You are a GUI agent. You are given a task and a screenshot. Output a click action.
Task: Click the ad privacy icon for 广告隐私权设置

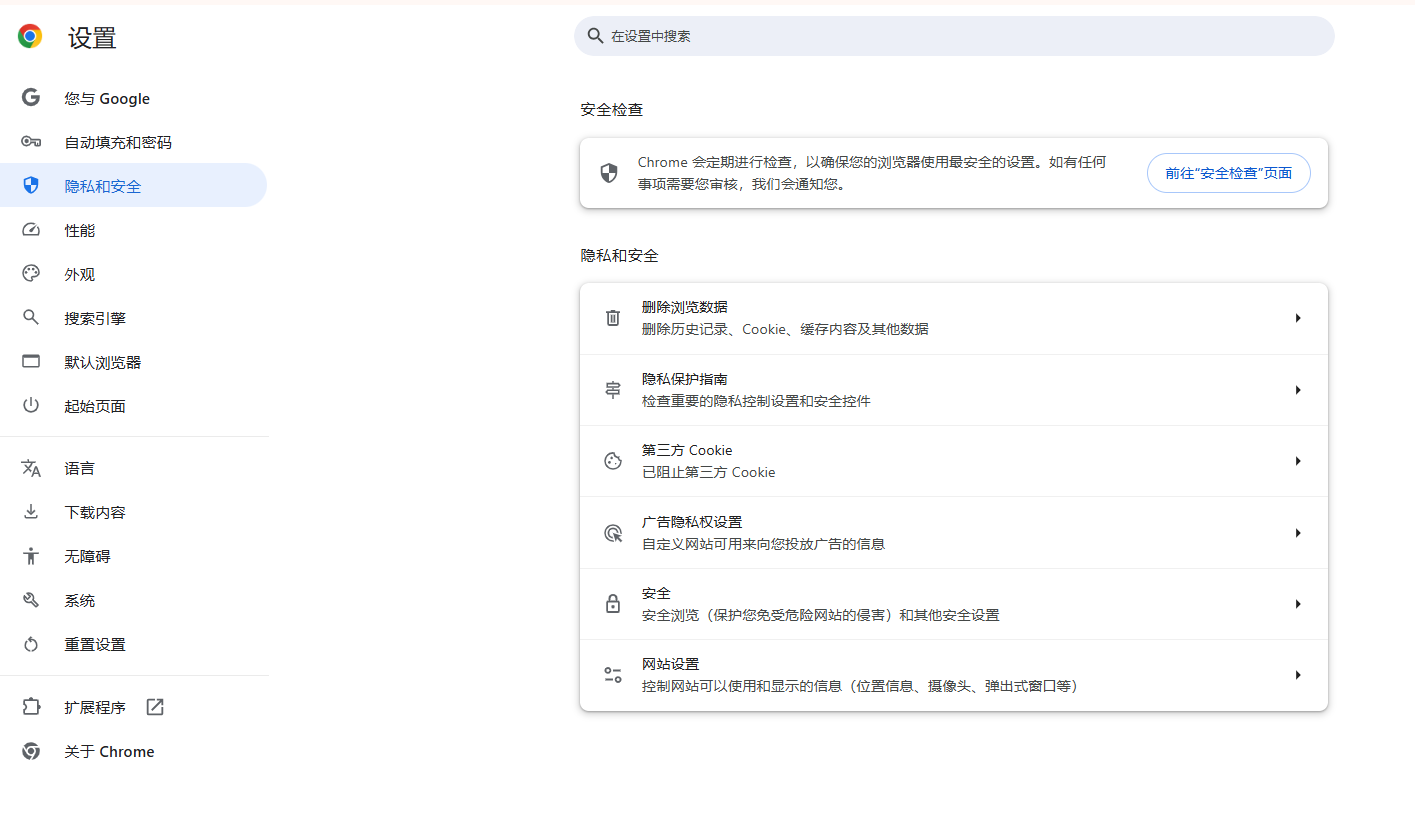pyautogui.click(x=613, y=533)
